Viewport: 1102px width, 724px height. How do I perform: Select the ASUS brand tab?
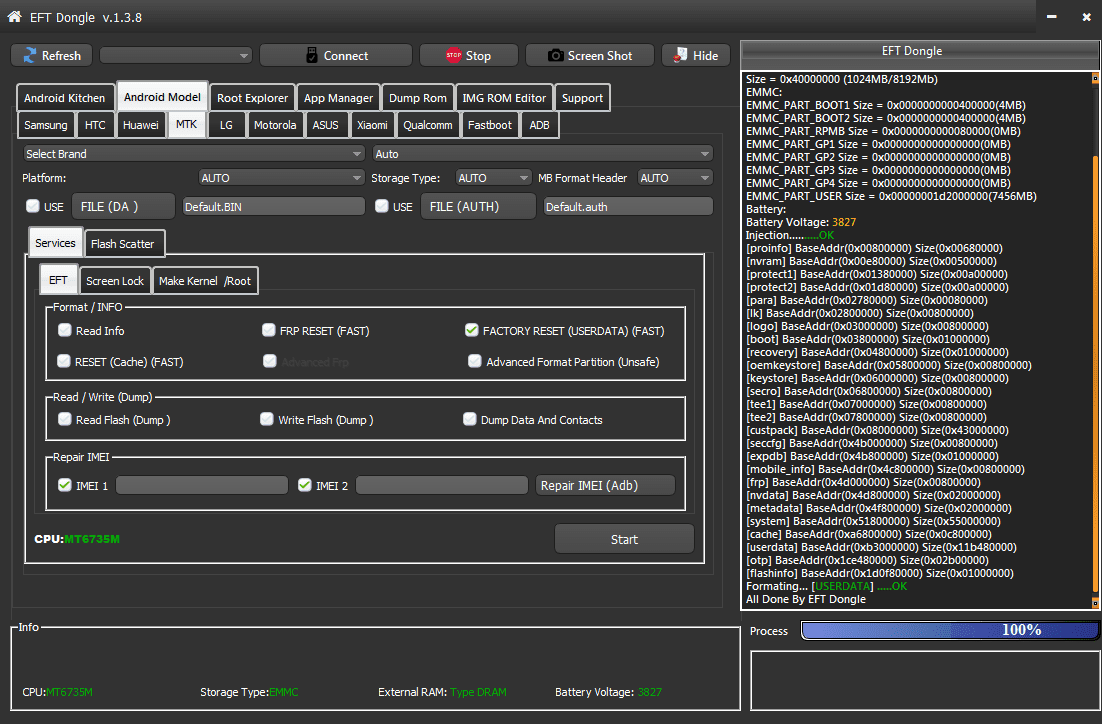pyautogui.click(x=325, y=125)
